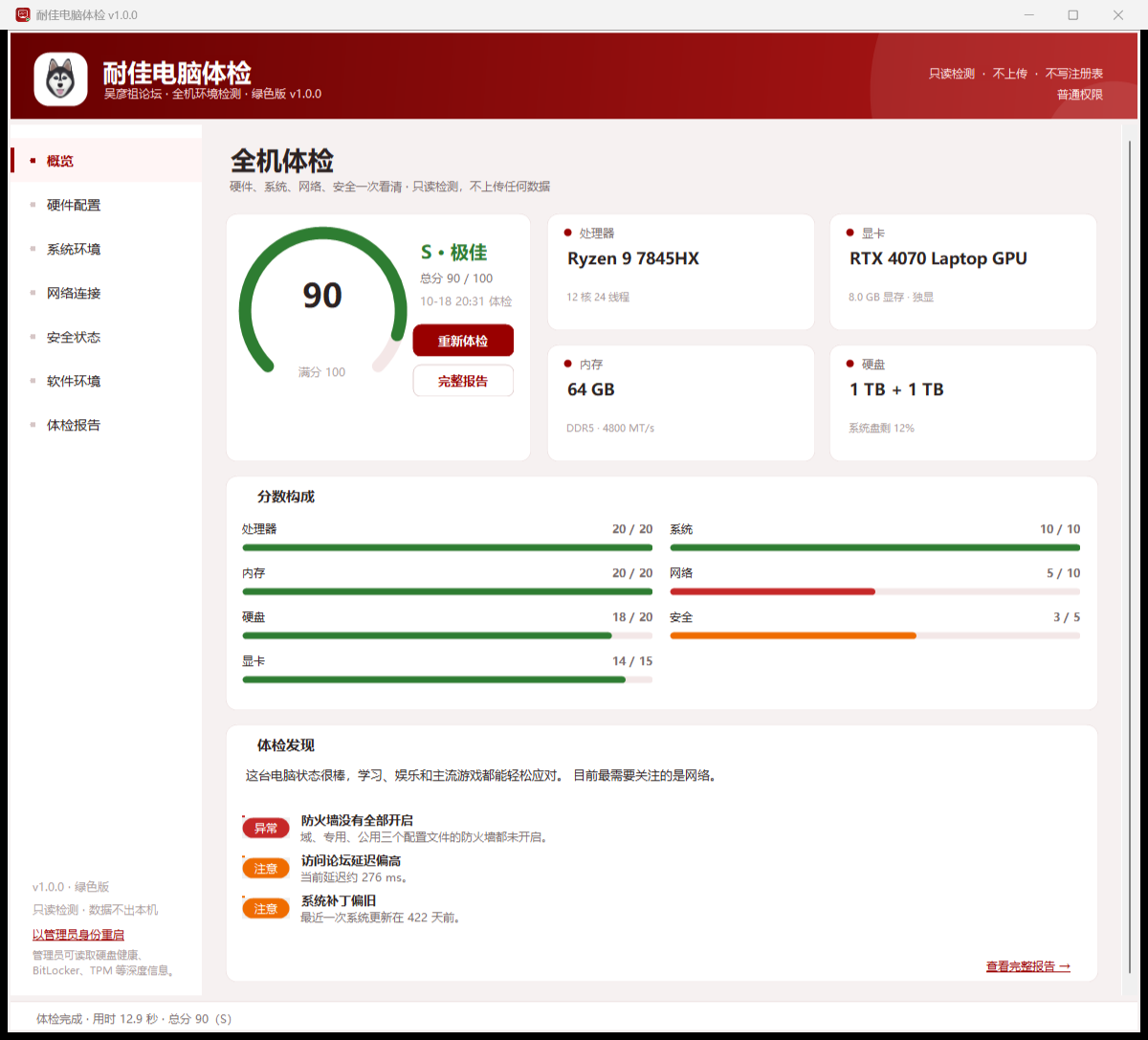Click the DDR5 · 4800 MT/s text
The height and width of the screenshot is (1040, 1148).
[x=610, y=428]
